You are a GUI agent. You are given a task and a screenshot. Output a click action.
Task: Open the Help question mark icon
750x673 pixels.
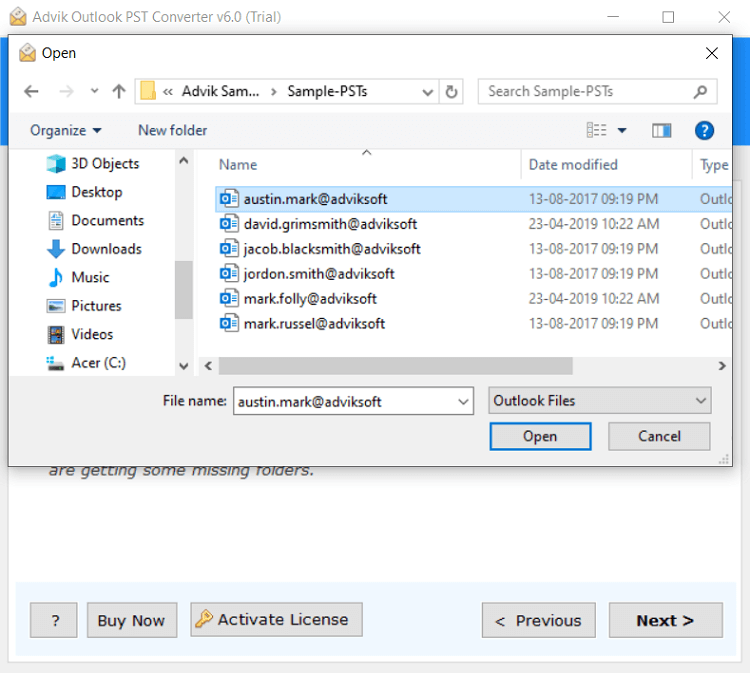(704, 130)
